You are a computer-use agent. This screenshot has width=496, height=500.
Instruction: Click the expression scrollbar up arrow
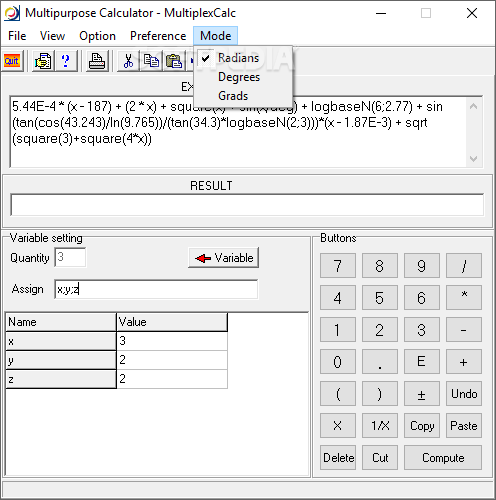click(x=474, y=107)
